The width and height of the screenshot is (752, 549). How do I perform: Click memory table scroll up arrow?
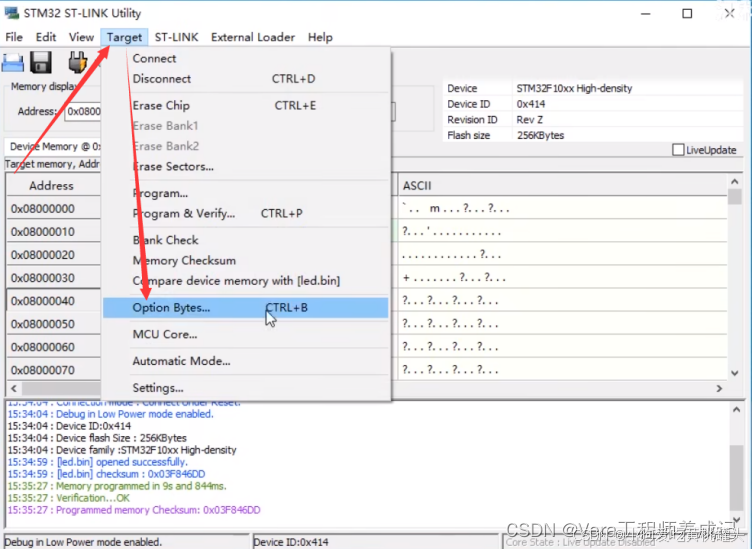point(735,182)
